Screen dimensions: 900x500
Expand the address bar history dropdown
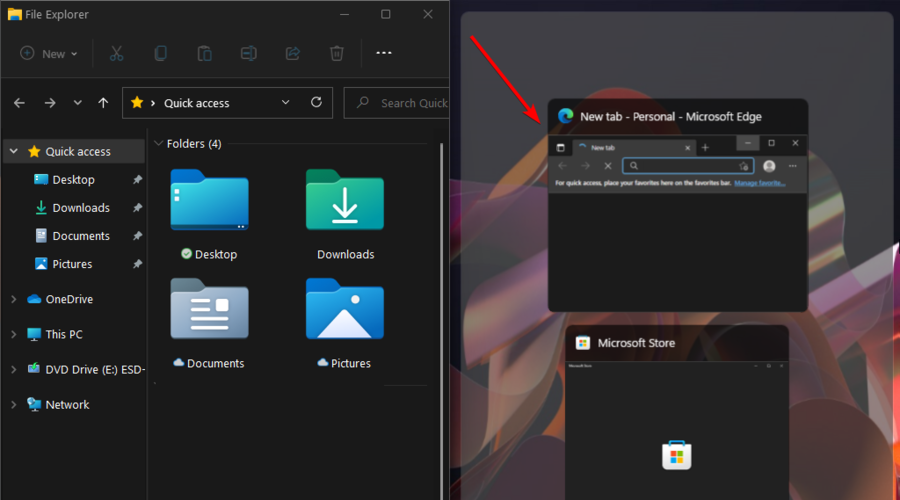(285, 102)
